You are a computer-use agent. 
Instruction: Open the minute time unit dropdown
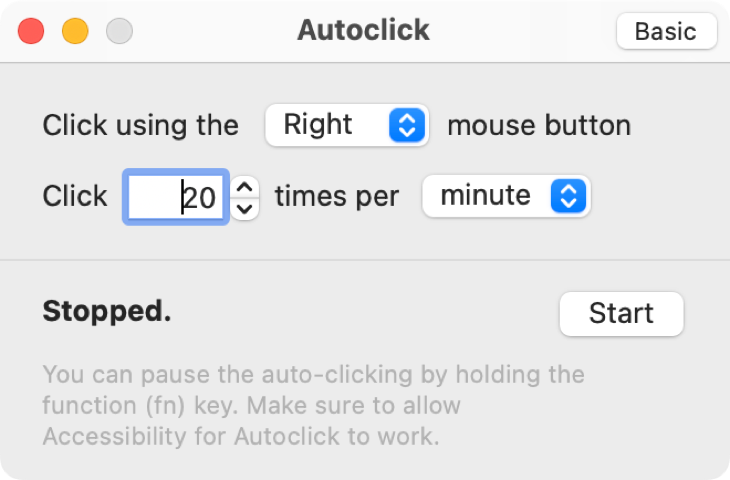[506, 196]
